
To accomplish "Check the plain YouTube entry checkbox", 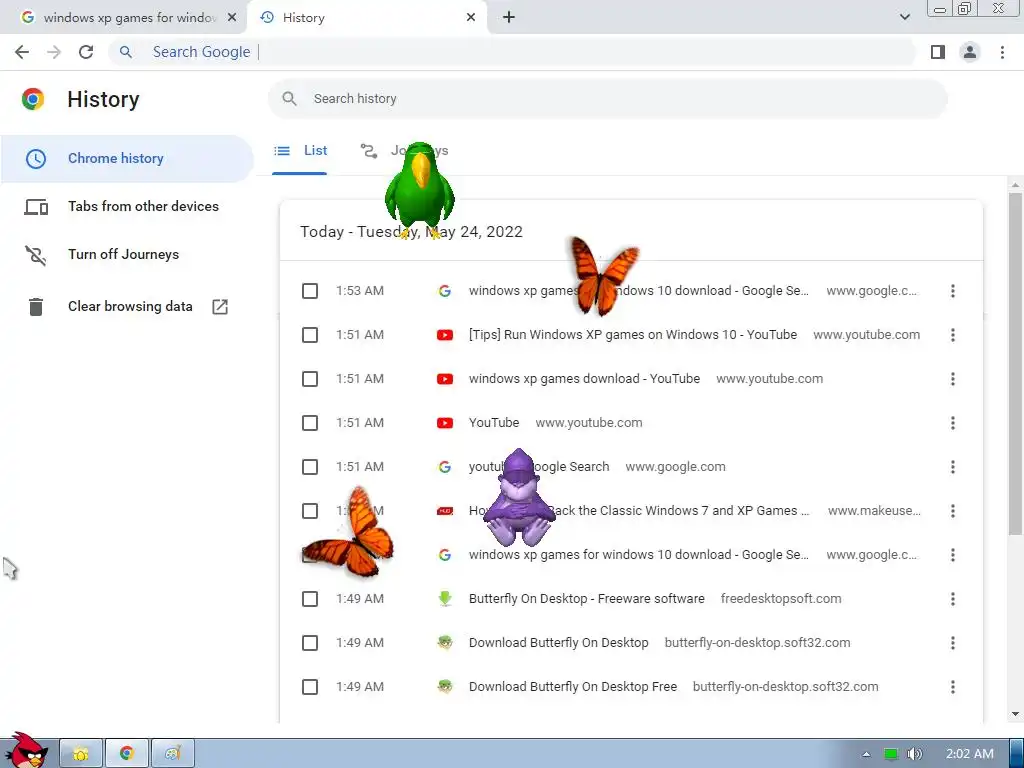I will point(310,423).
